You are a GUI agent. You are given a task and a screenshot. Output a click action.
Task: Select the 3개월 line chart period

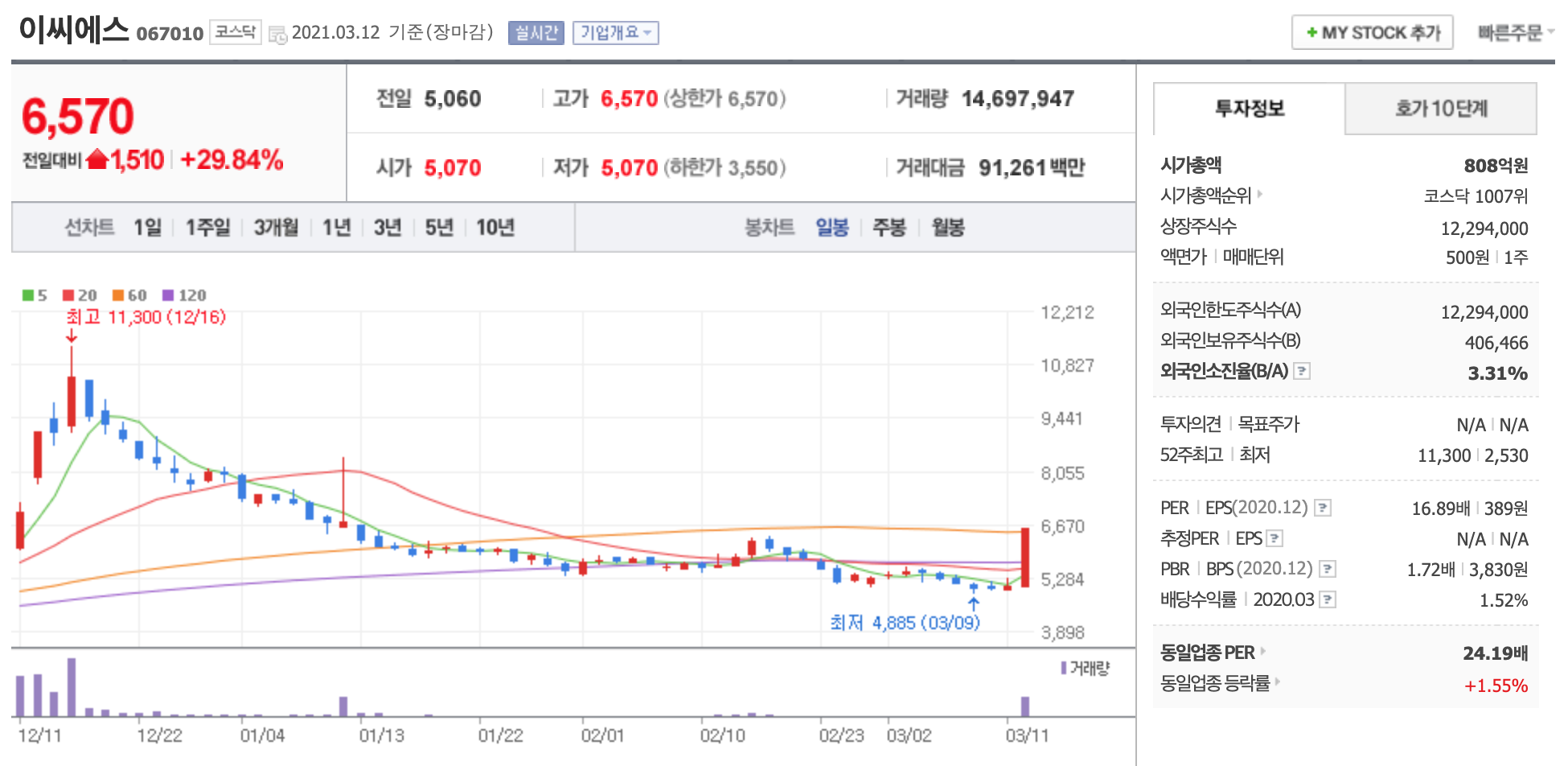coord(276,228)
